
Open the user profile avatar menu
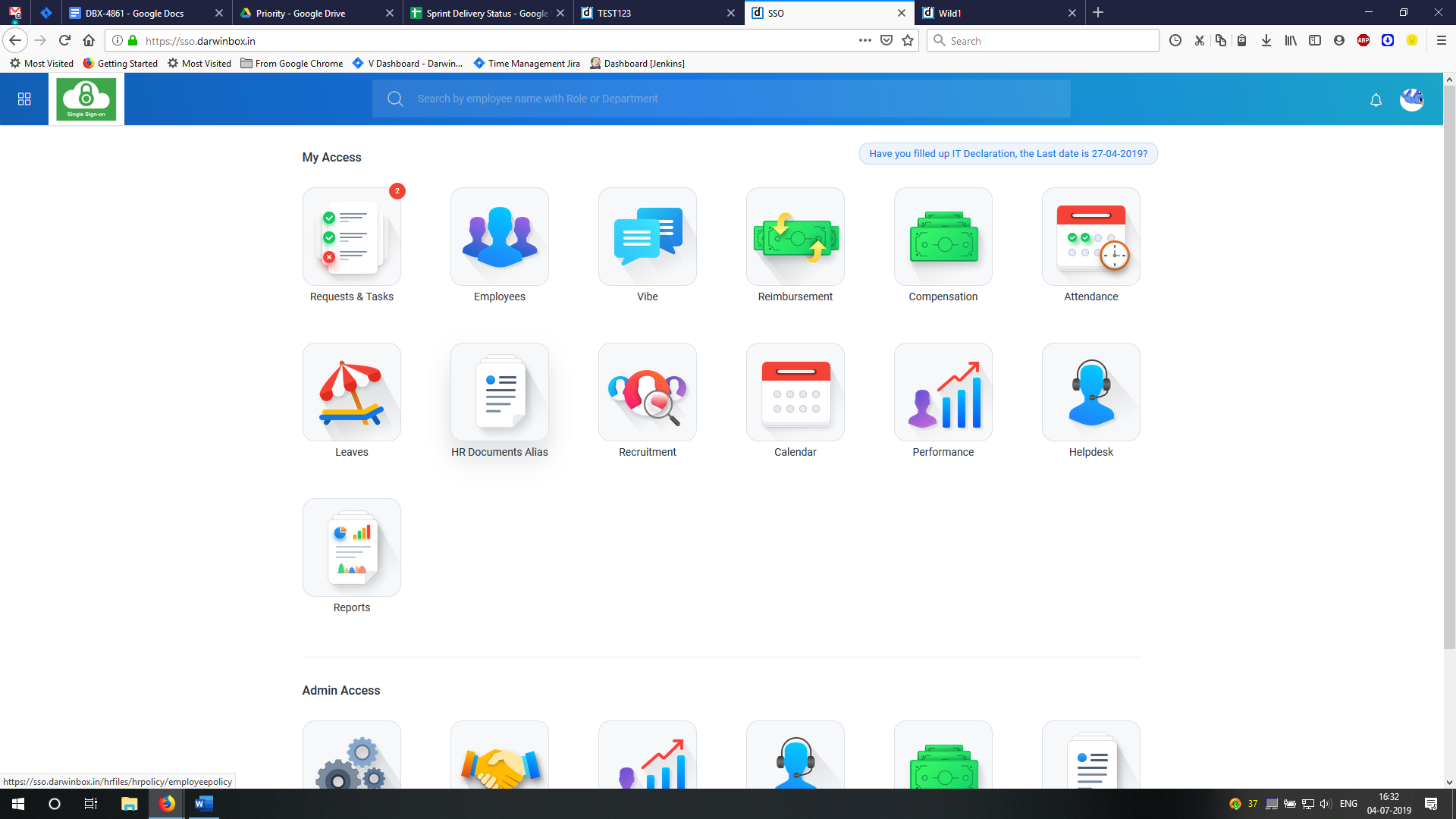(x=1411, y=99)
